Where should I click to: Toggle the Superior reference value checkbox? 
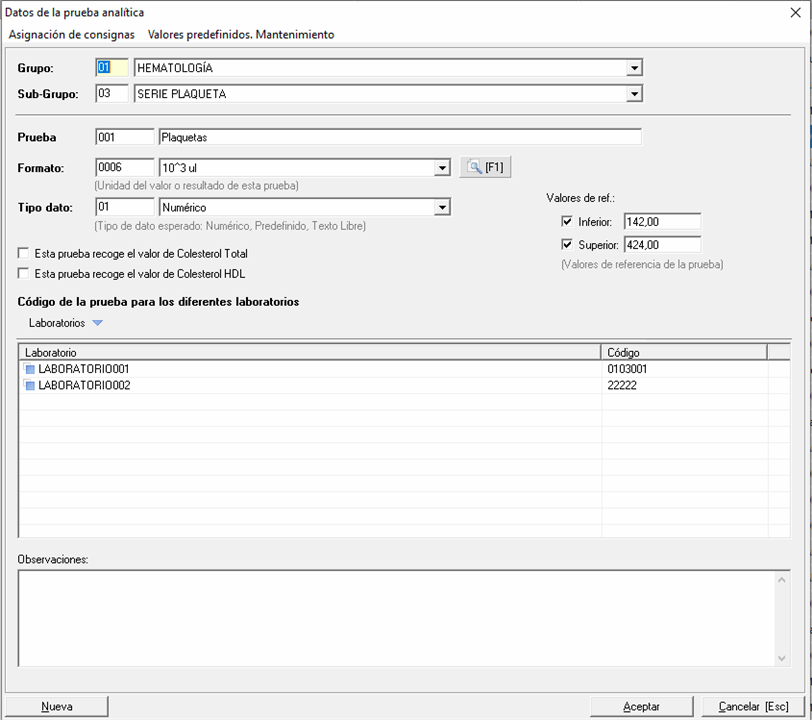coord(567,244)
